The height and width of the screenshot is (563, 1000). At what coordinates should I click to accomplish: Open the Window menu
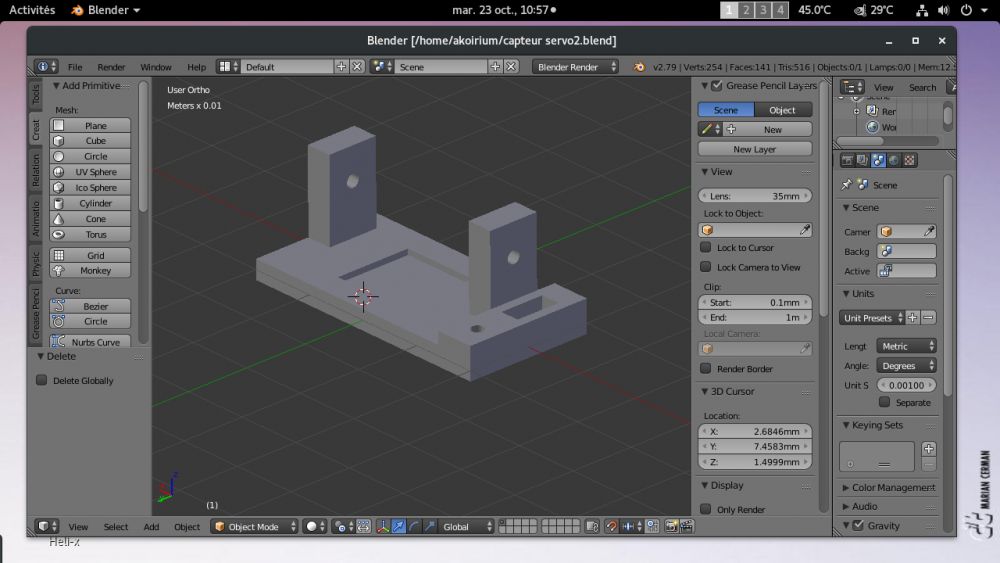click(156, 67)
